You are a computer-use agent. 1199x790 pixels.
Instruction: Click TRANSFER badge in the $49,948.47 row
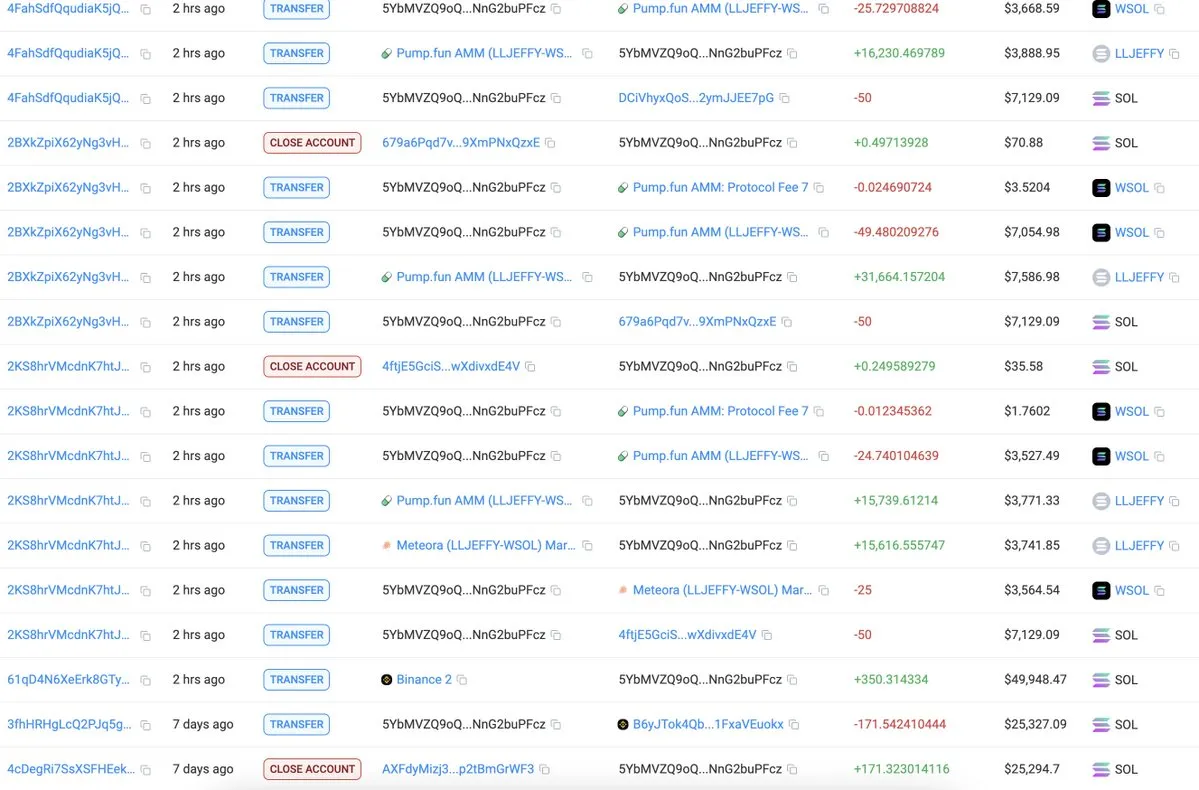297,679
